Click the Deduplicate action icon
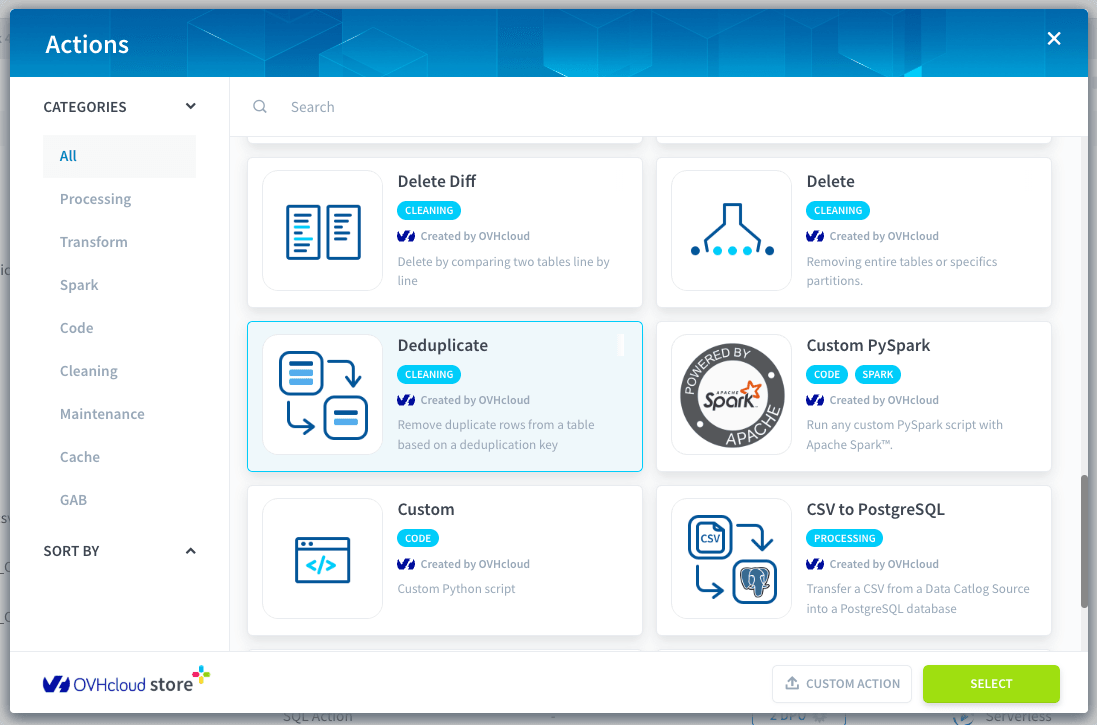This screenshot has height=725, width=1097. 323,395
